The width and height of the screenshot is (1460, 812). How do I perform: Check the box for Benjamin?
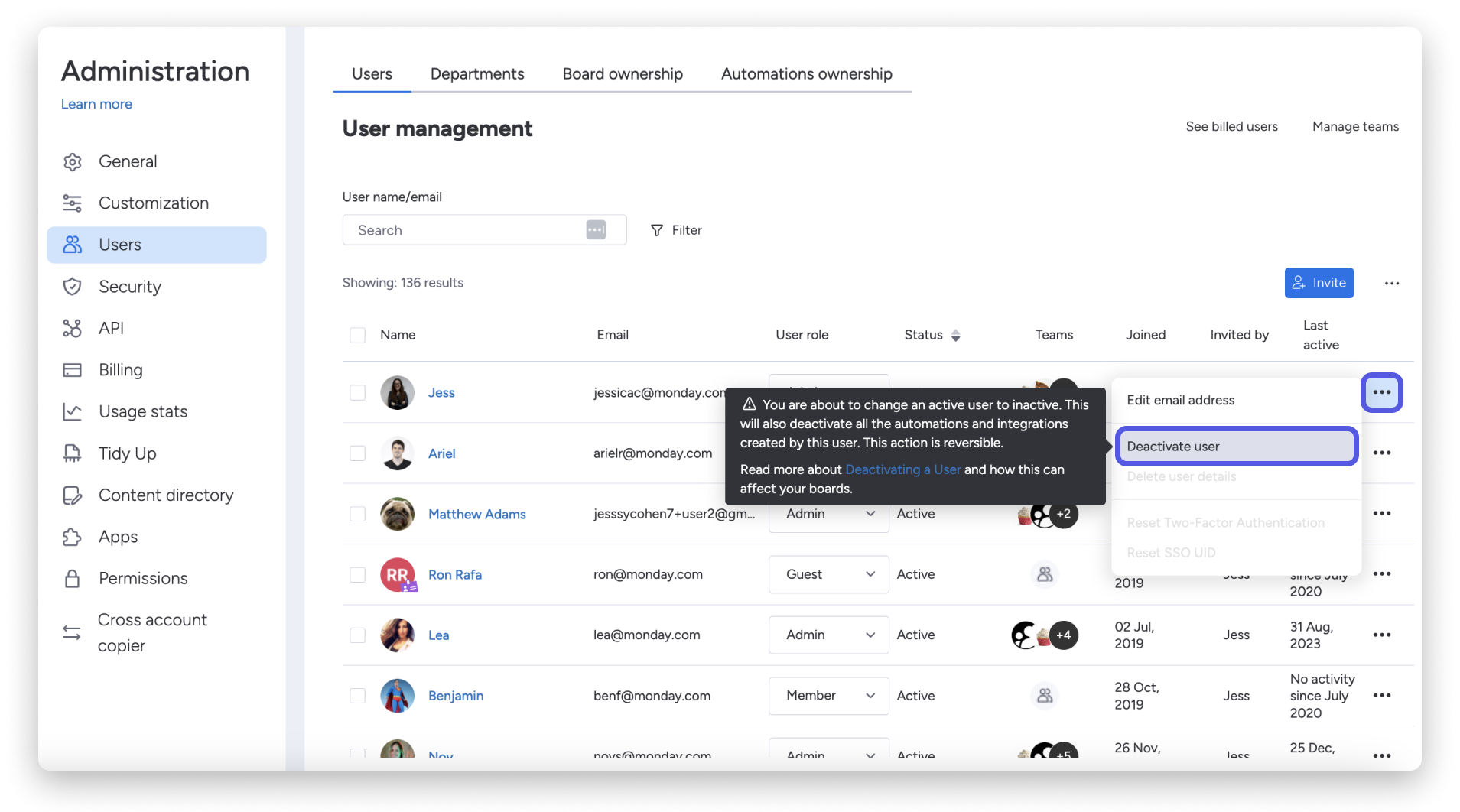tap(357, 695)
